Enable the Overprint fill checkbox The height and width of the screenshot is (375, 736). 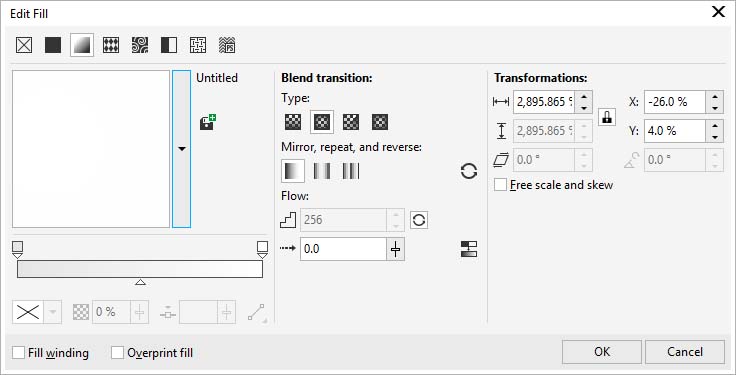click(x=117, y=352)
